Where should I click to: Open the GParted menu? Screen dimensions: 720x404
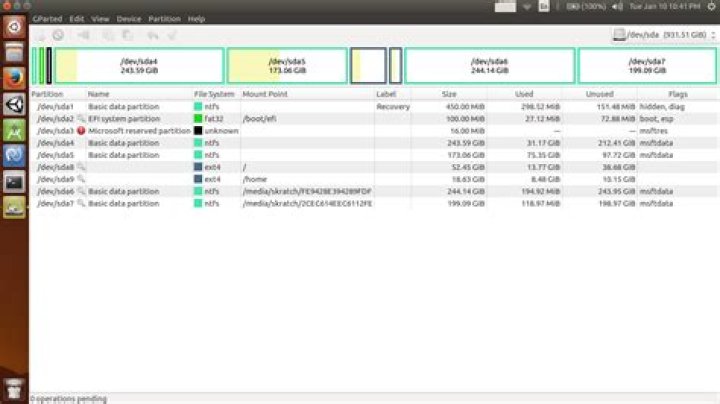[47, 19]
